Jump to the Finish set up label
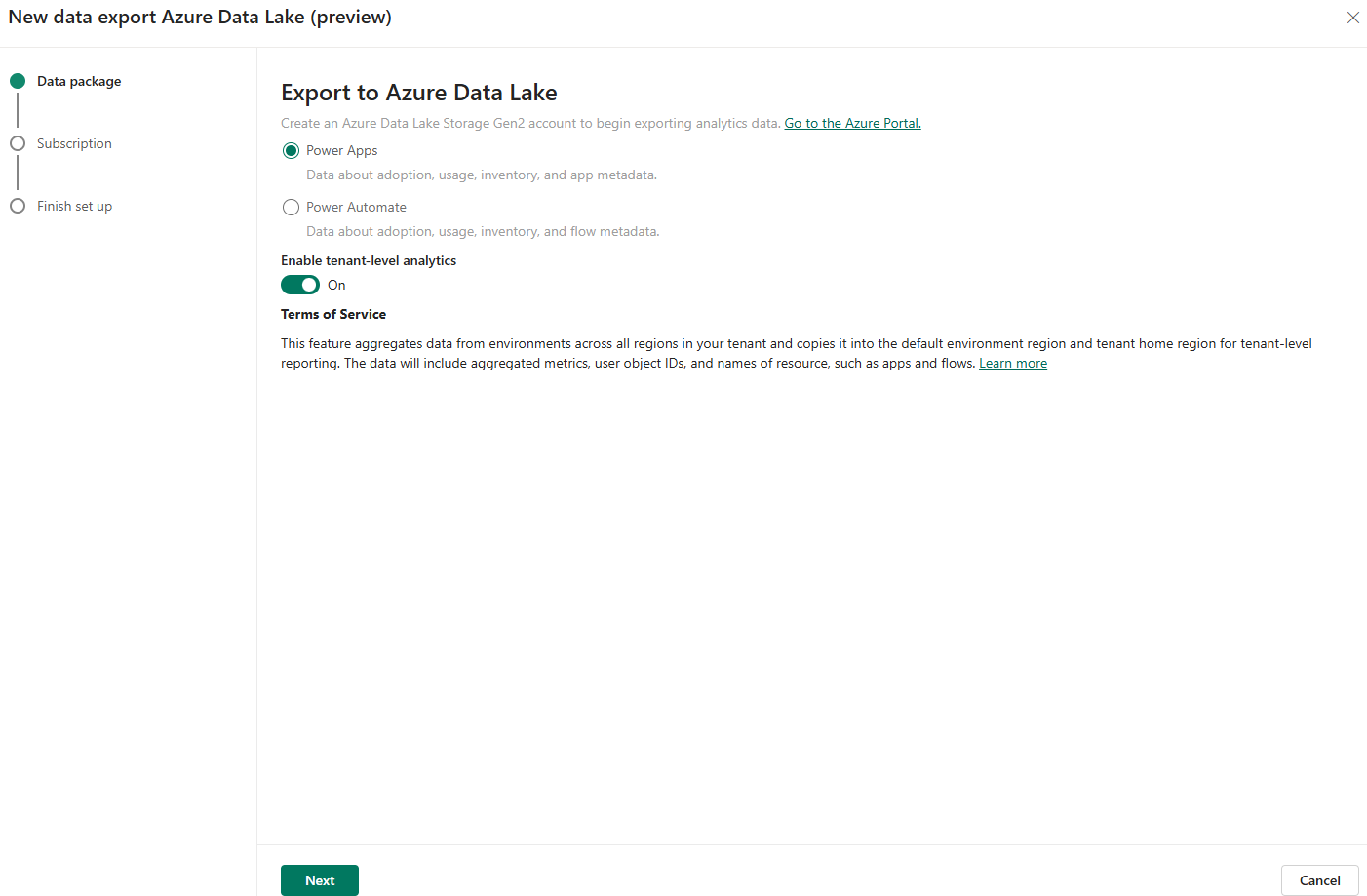Viewport: 1367px width, 896px height. (x=74, y=206)
